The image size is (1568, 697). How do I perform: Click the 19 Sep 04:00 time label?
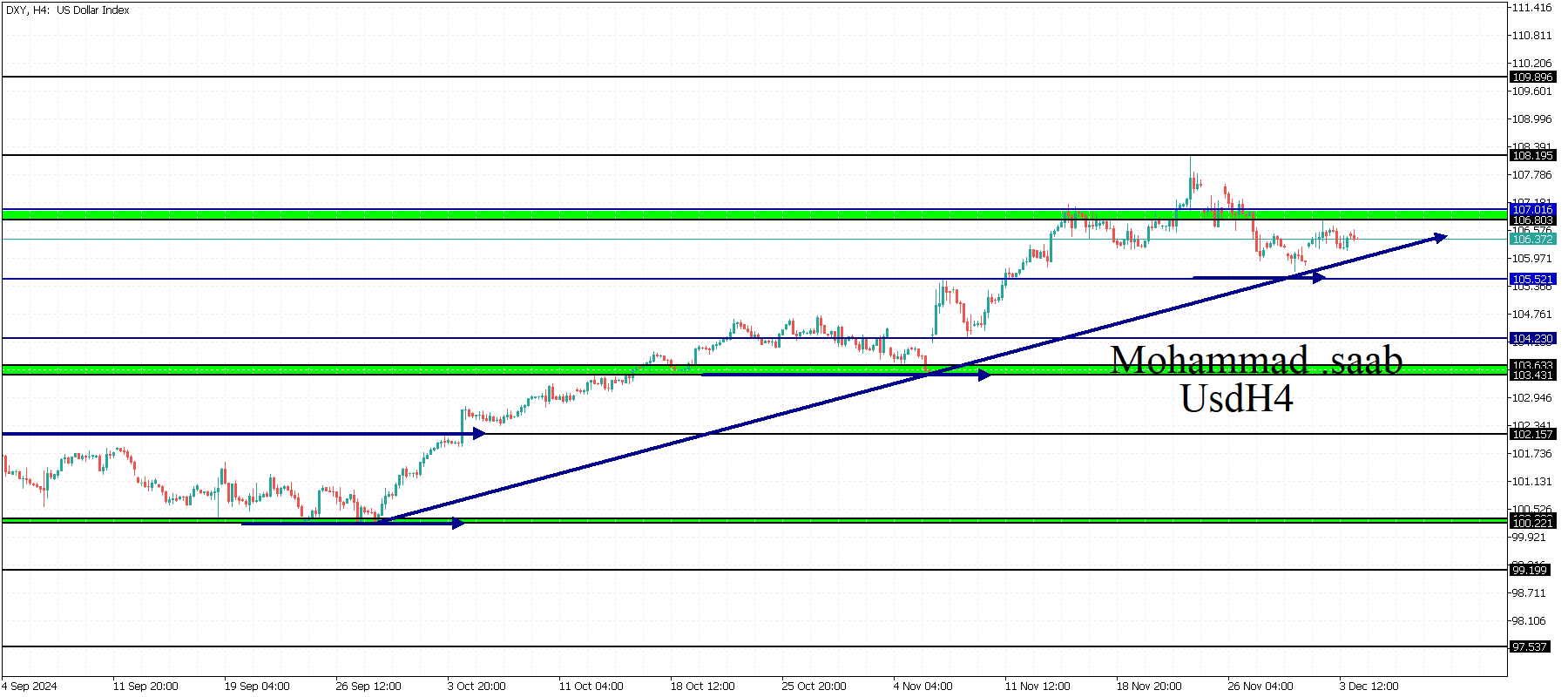click(x=257, y=687)
